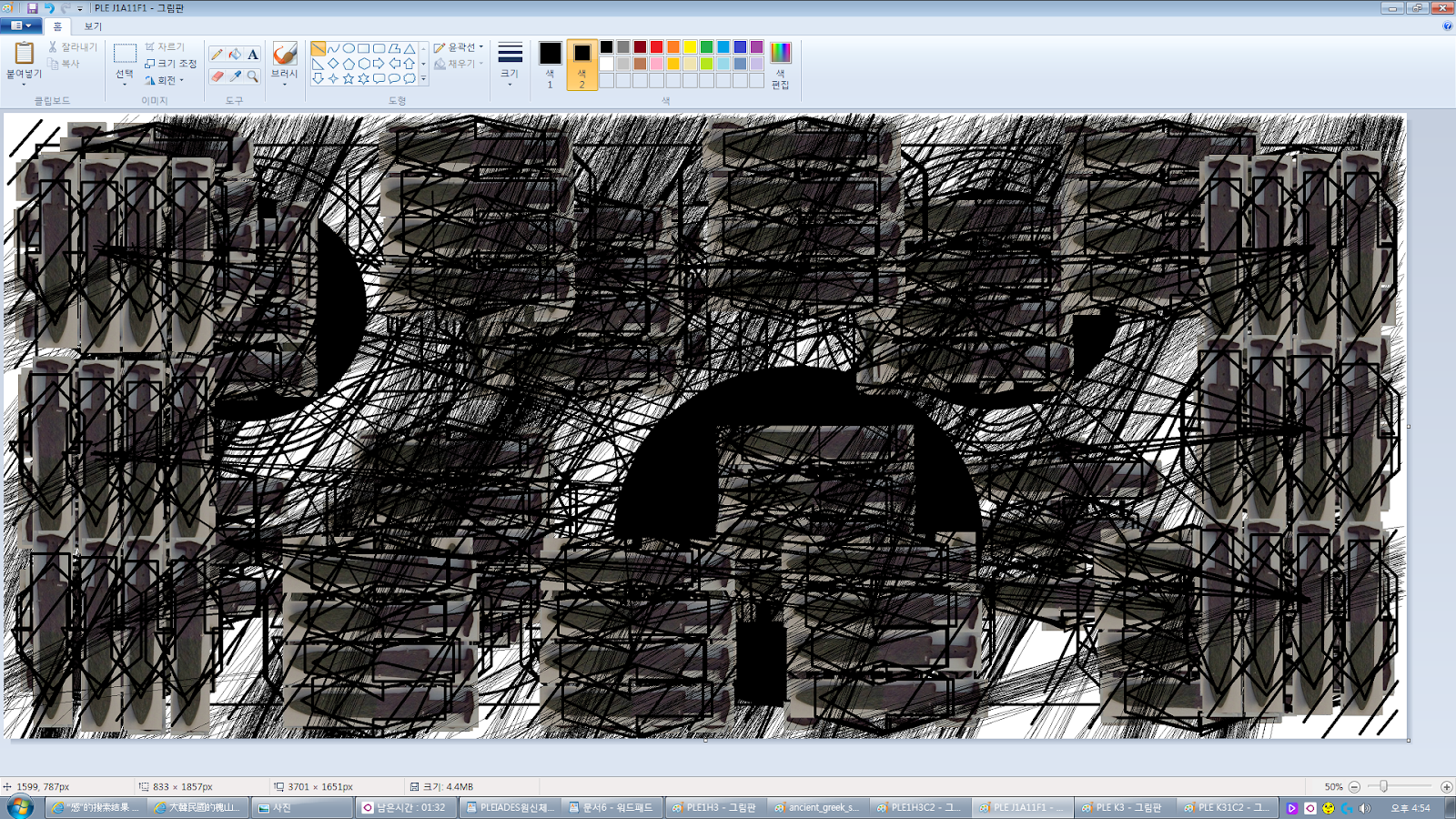Select the Down arrow shape
Image resolution: width=1456 pixels, height=819 pixels.
click(x=318, y=78)
